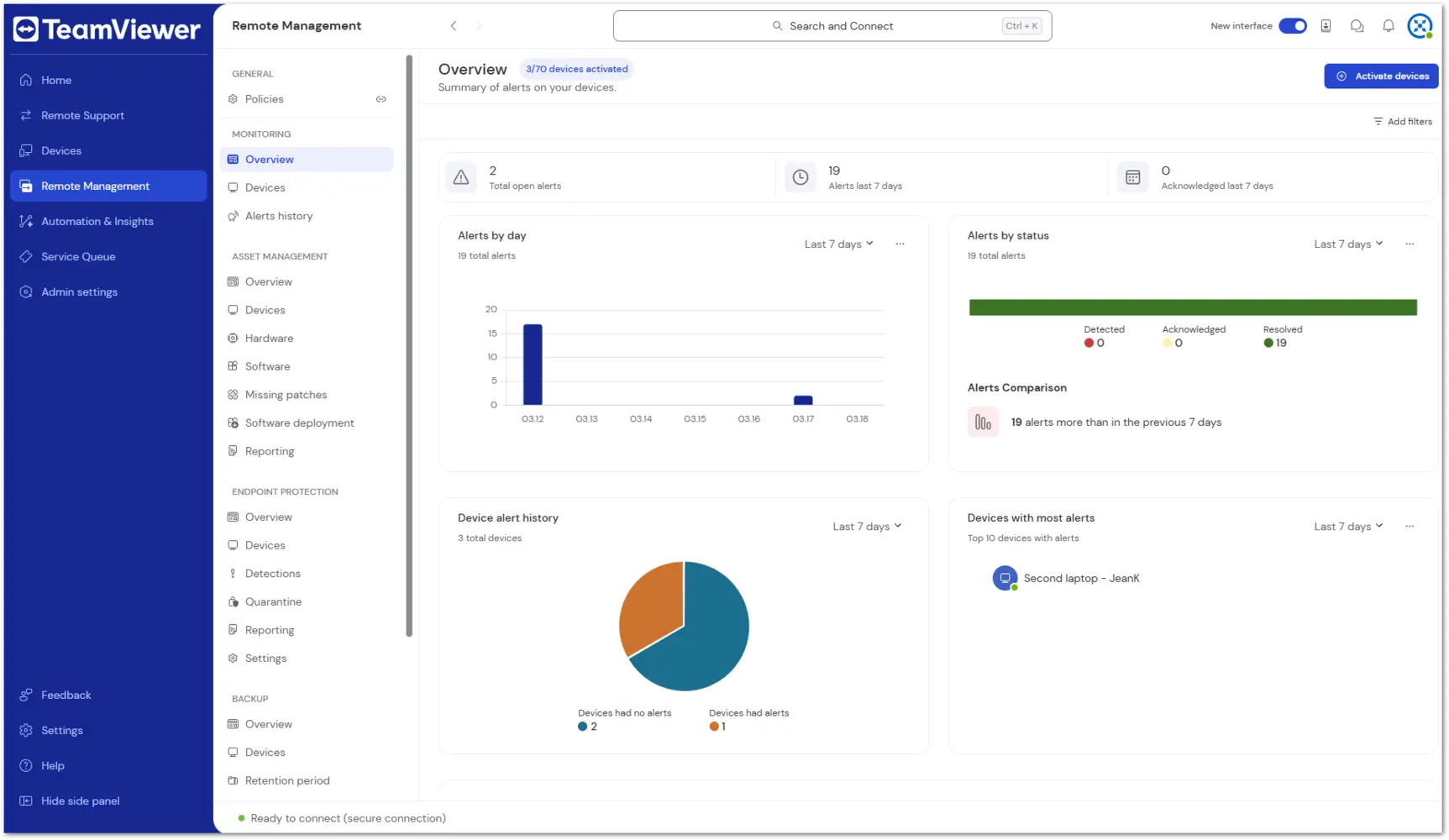The image size is (1449, 840).
Task: Expand Last 7 days dropdown in Device alert history
Action: click(867, 527)
